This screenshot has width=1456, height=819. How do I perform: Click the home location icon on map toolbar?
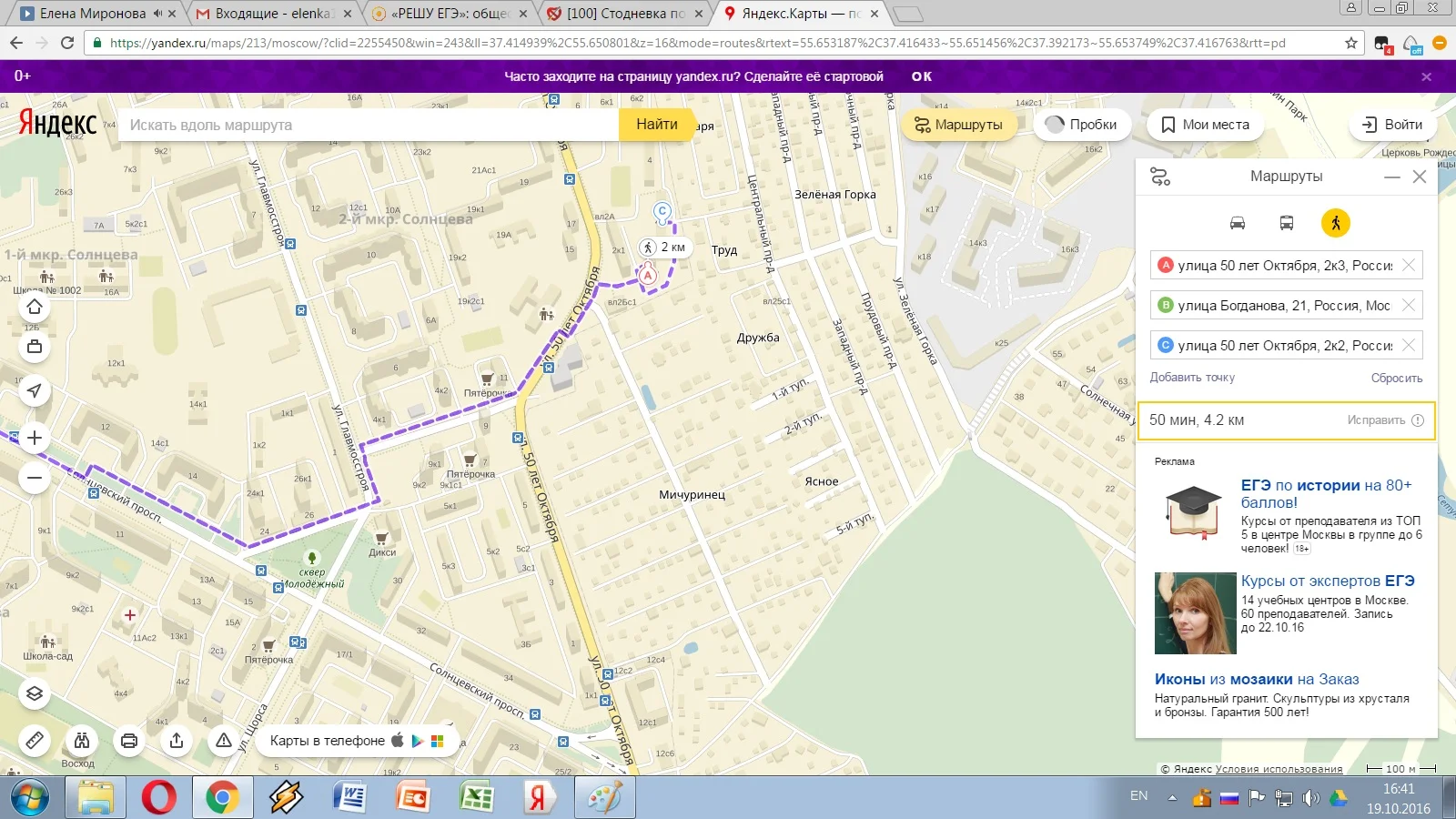(x=35, y=307)
